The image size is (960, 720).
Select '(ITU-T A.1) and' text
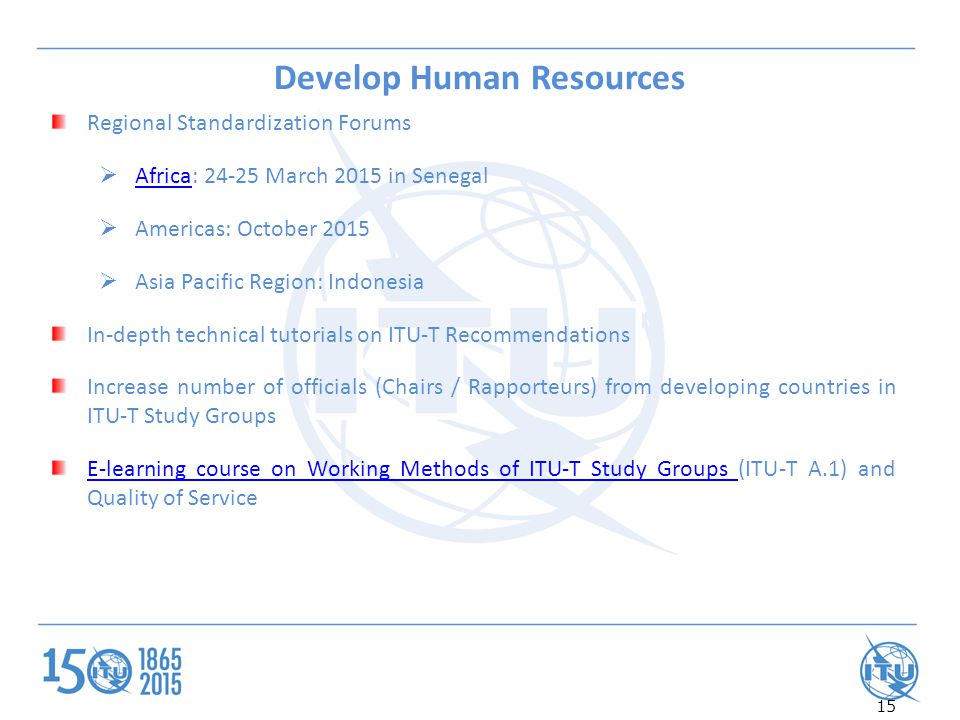817,469
